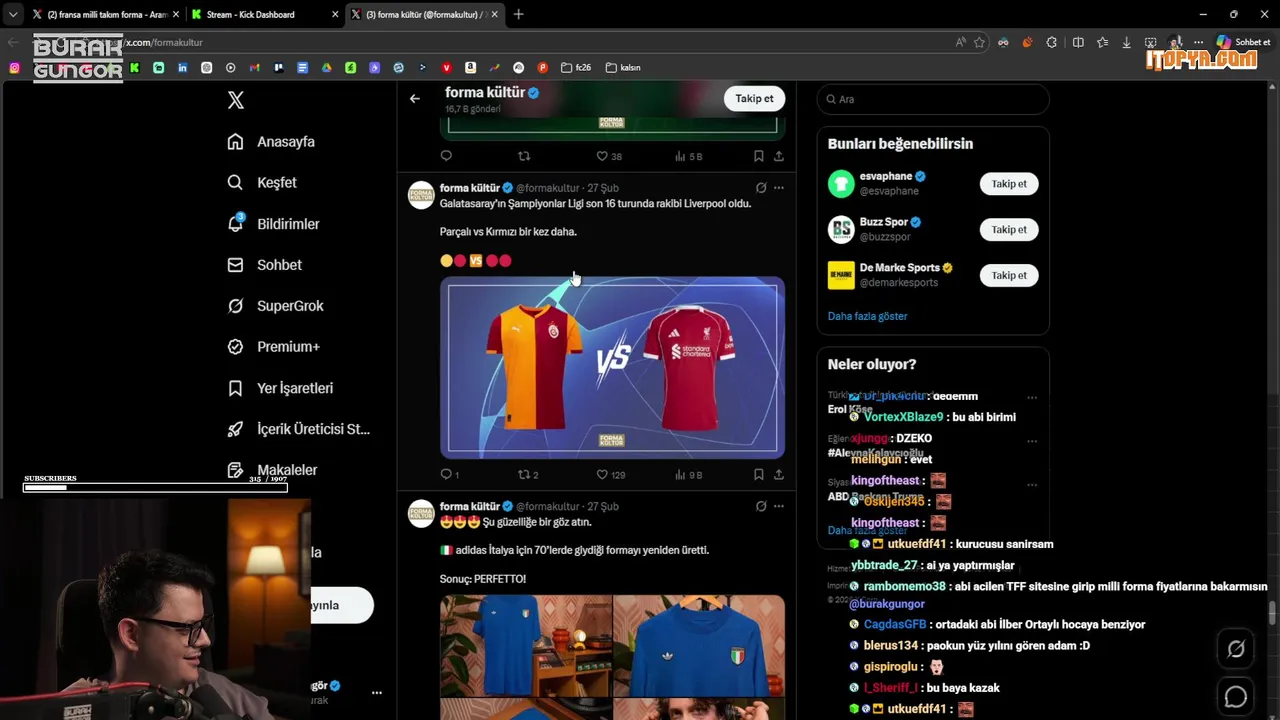Open the Galatasaray vs Liverpool jersey image
The image size is (1280, 720).
point(612,368)
